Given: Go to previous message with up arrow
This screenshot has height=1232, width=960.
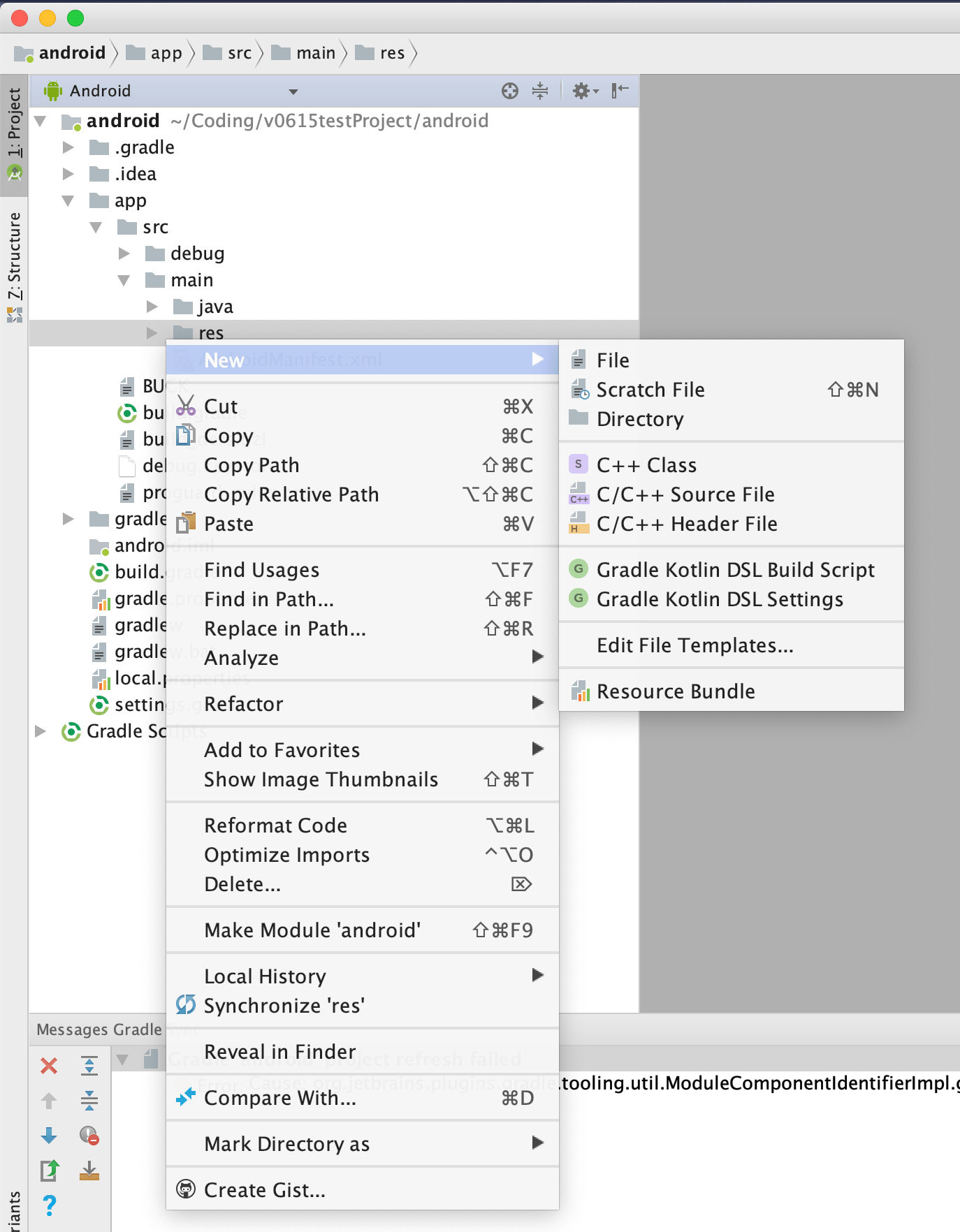Looking at the screenshot, I should 49,1101.
